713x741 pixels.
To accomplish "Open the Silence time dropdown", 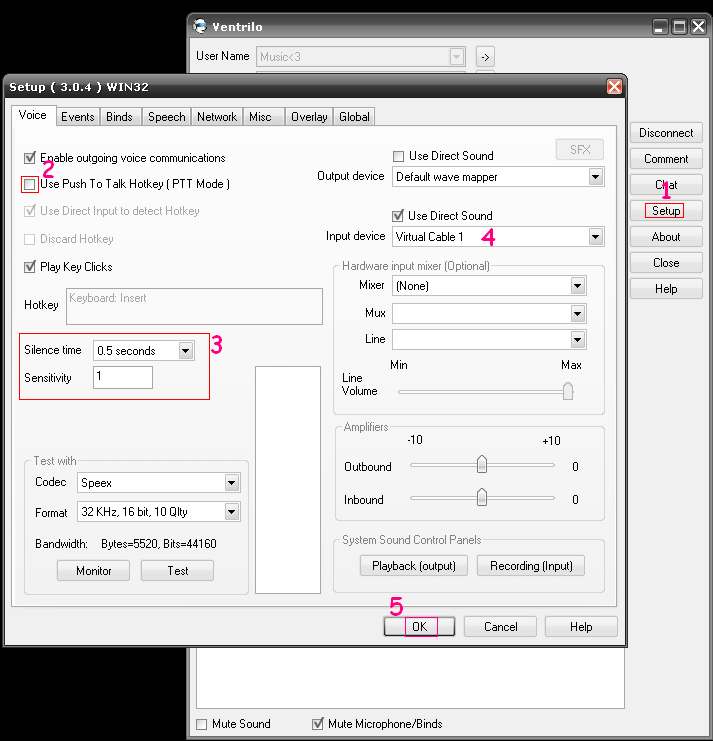I will pos(186,351).
